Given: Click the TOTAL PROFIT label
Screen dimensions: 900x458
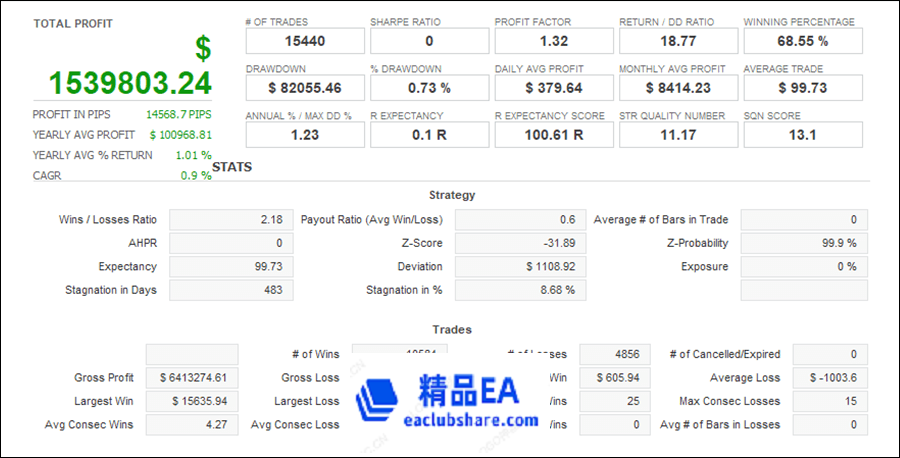Looking at the screenshot, I should click(x=73, y=24).
